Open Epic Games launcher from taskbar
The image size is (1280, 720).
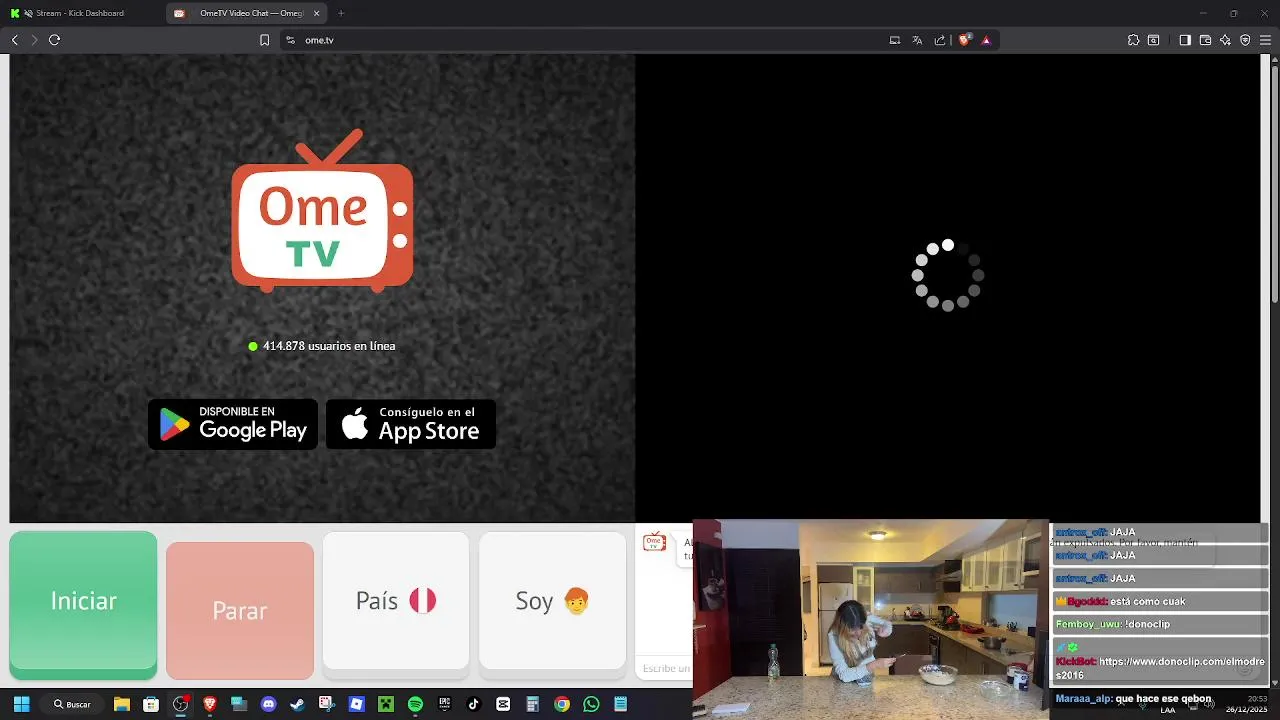444,704
